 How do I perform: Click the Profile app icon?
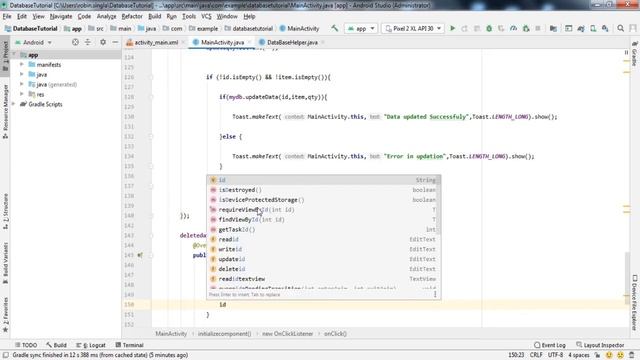[513, 29]
